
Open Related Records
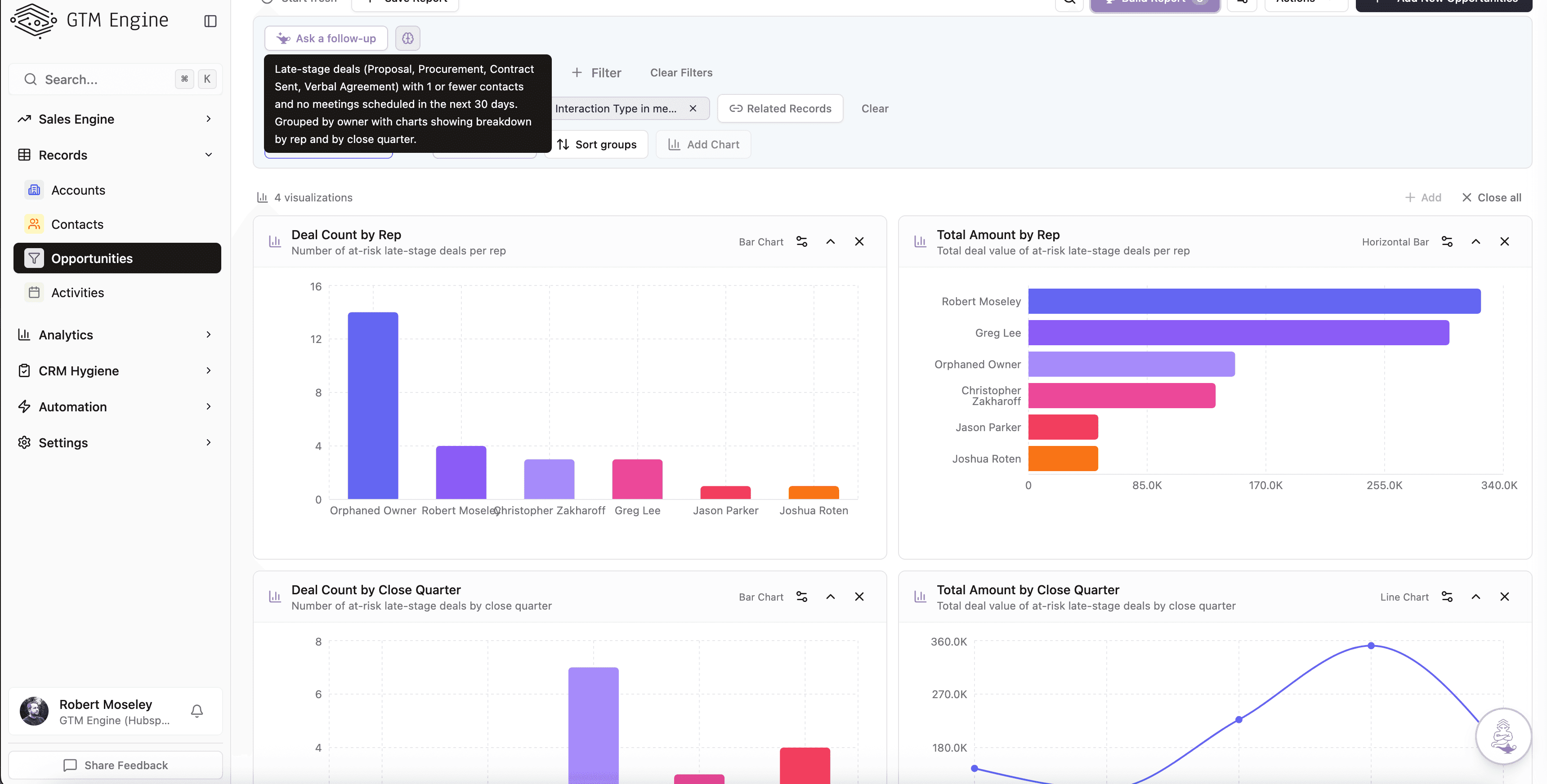(x=780, y=109)
